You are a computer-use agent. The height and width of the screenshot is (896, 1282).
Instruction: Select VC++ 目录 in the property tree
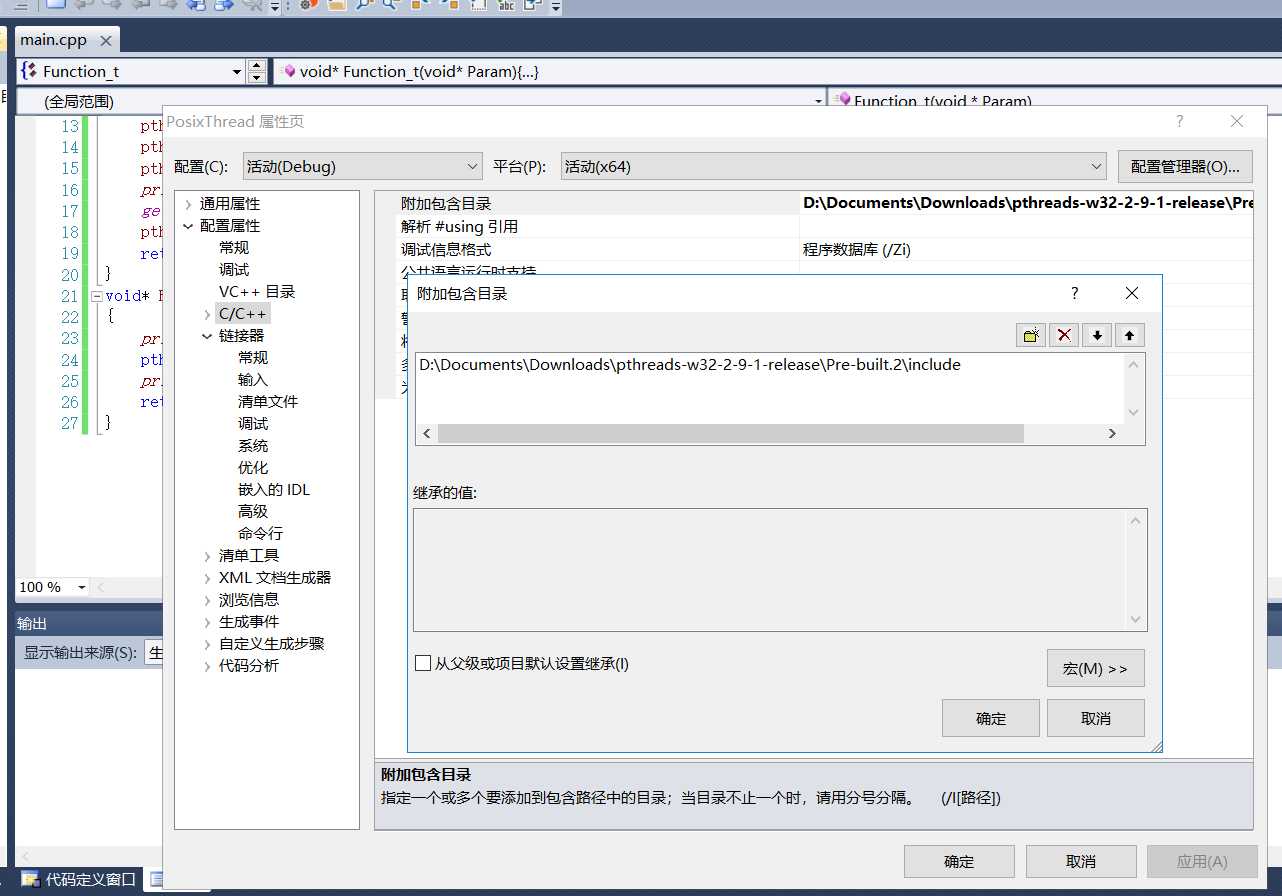click(x=257, y=292)
